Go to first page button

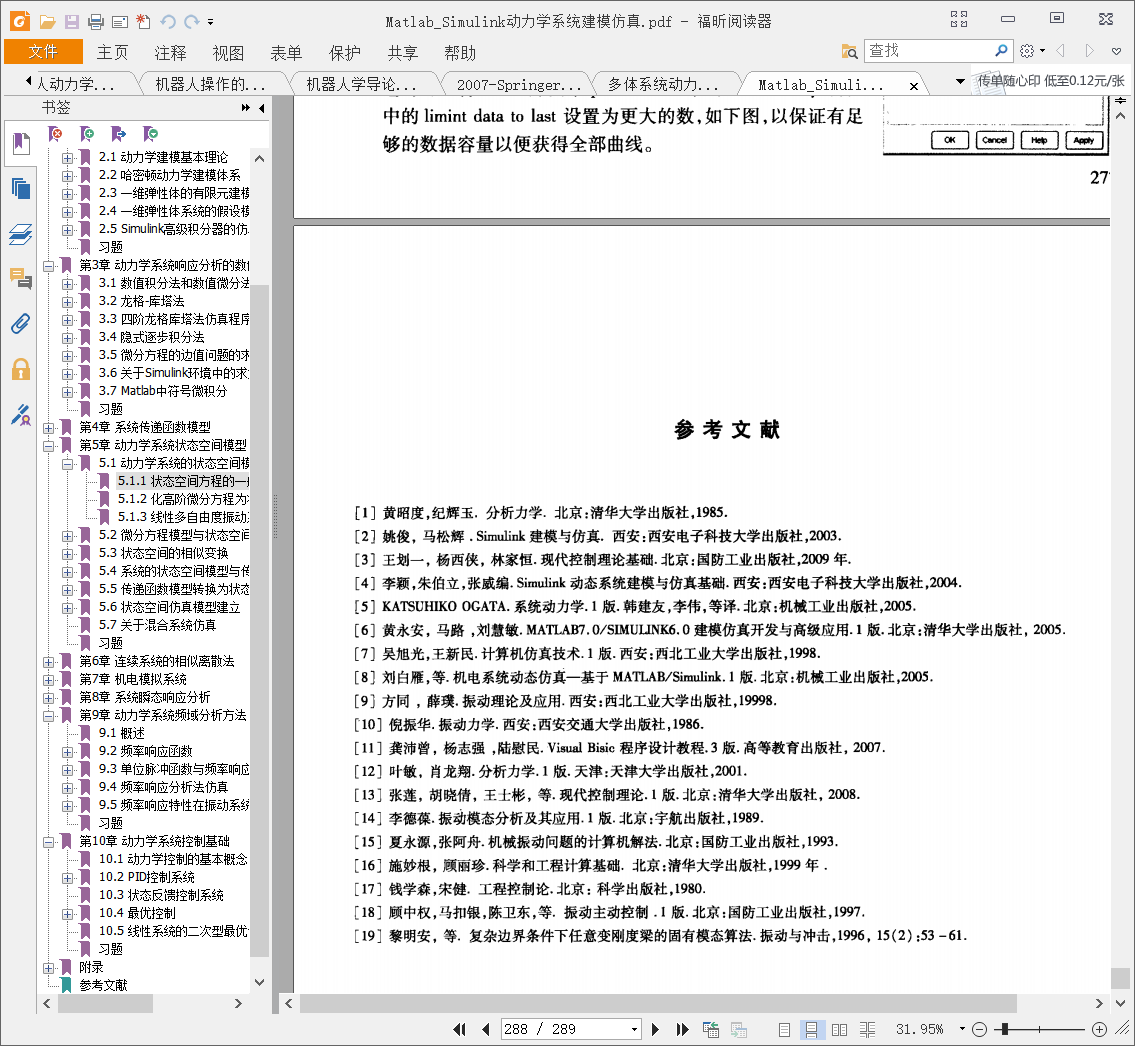[x=459, y=1029]
